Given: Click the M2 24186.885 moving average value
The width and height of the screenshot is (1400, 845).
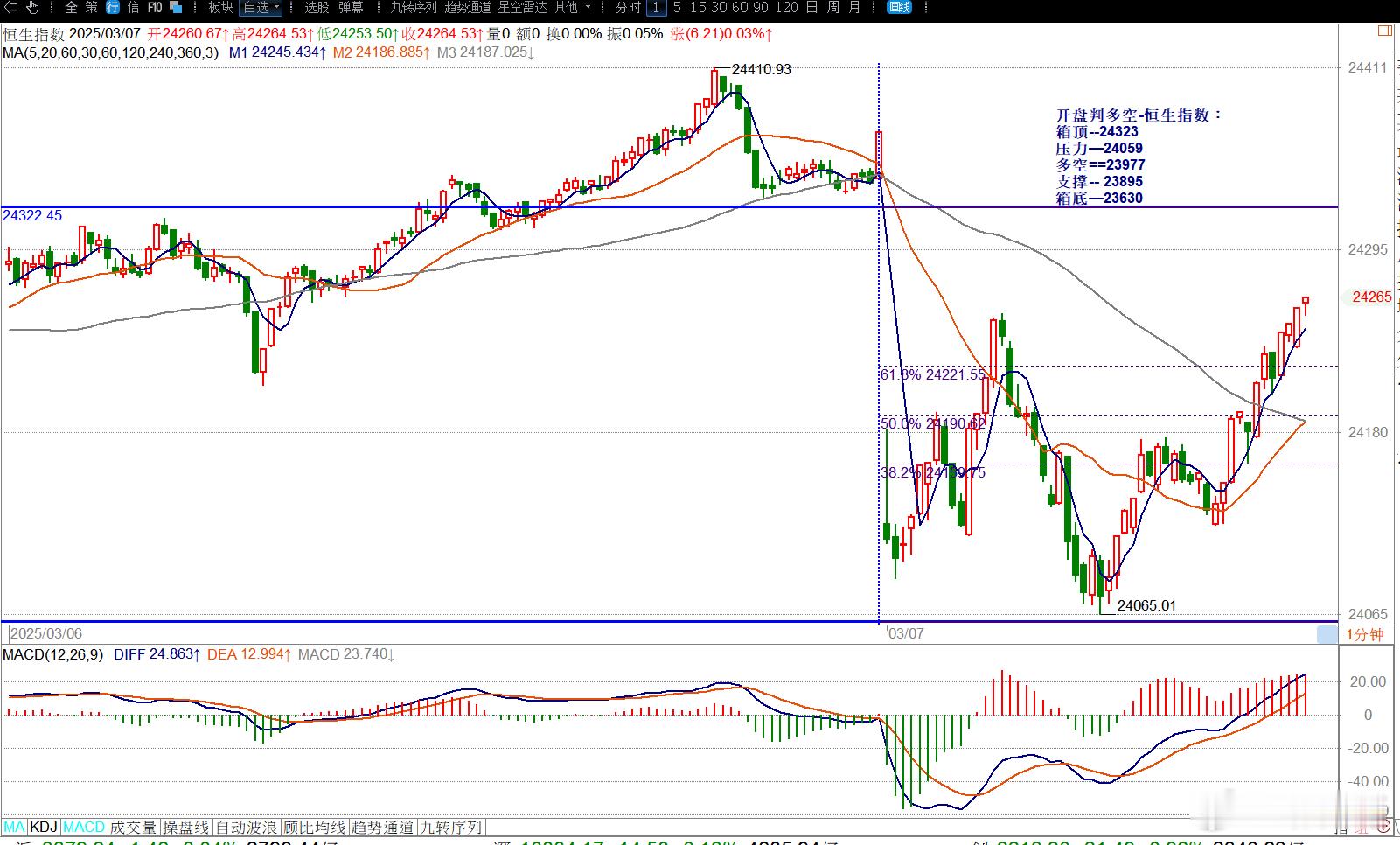Looking at the screenshot, I should pos(382,52).
